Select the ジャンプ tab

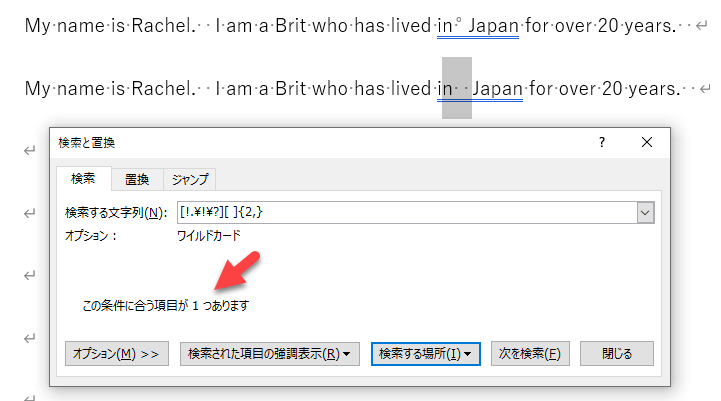(x=190, y=179)
